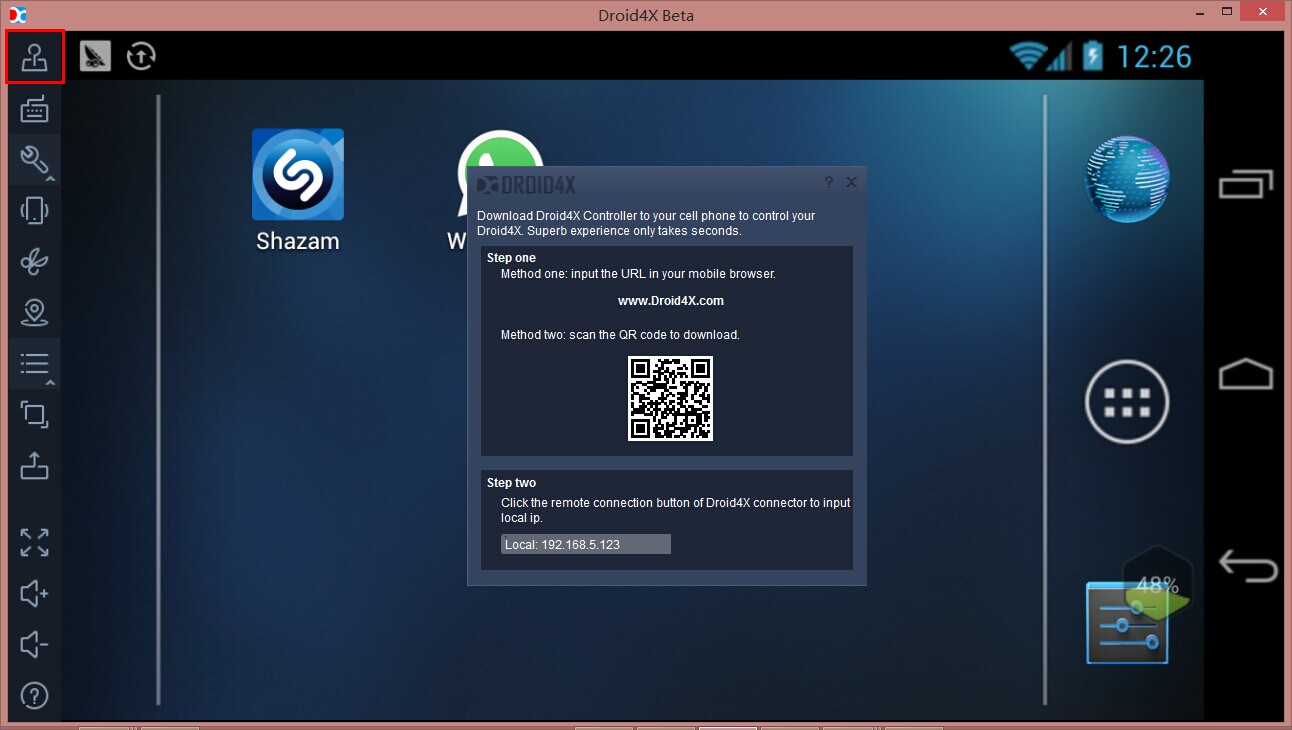Open help via the question mark sidebar icon
1292x730 pixels.
coord(35,695)
